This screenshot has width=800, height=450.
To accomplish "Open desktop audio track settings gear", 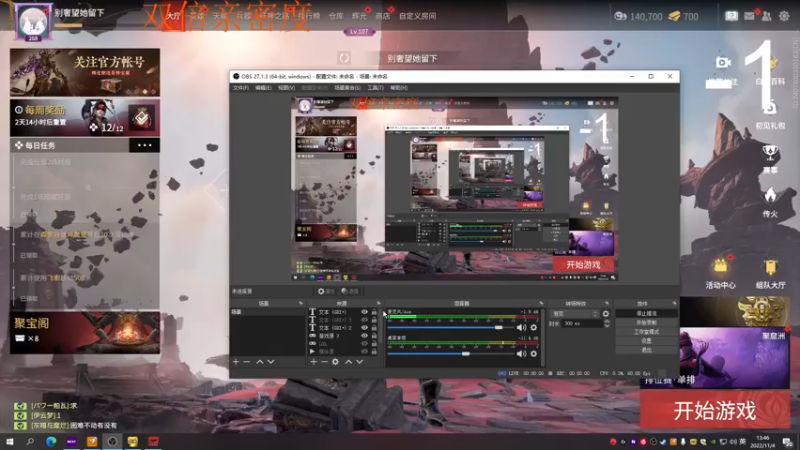I will (534, 354).
